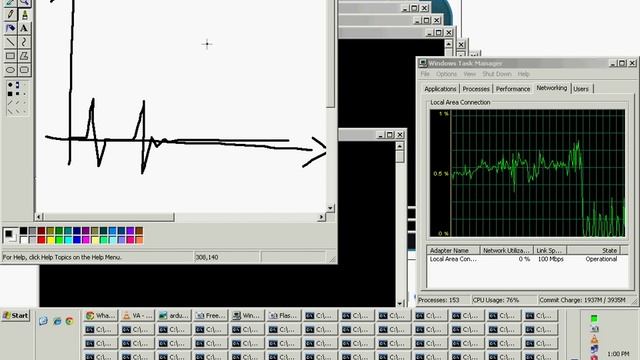
Task: Sort by the State column
Action: point(593,250)
